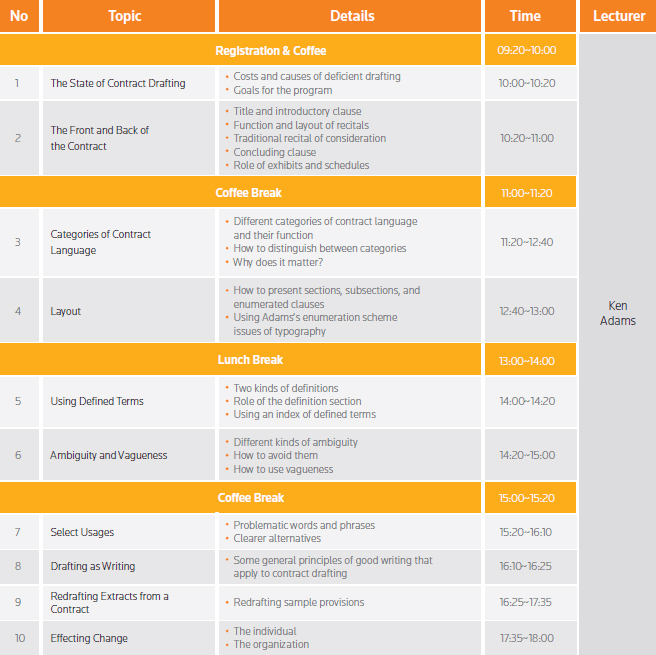Click the Redrafting sample provisions detail text
The height and width of the screenshot is (655, 656).
[x=298, y=602]
